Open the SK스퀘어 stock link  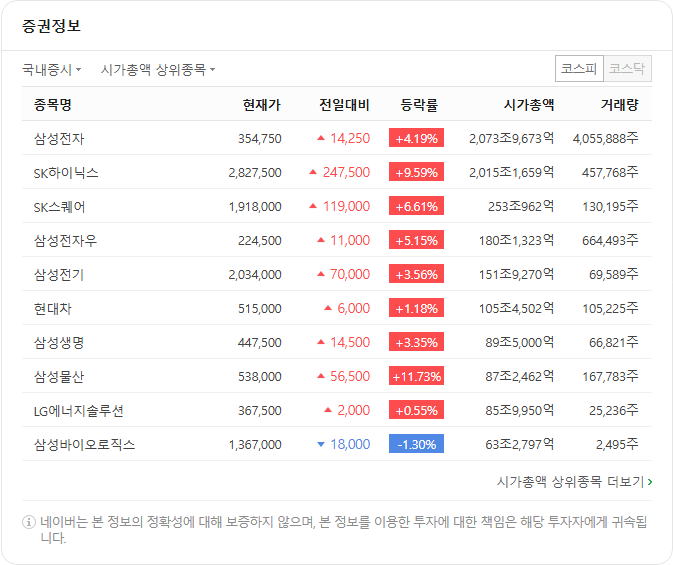(x=59, y=207)
